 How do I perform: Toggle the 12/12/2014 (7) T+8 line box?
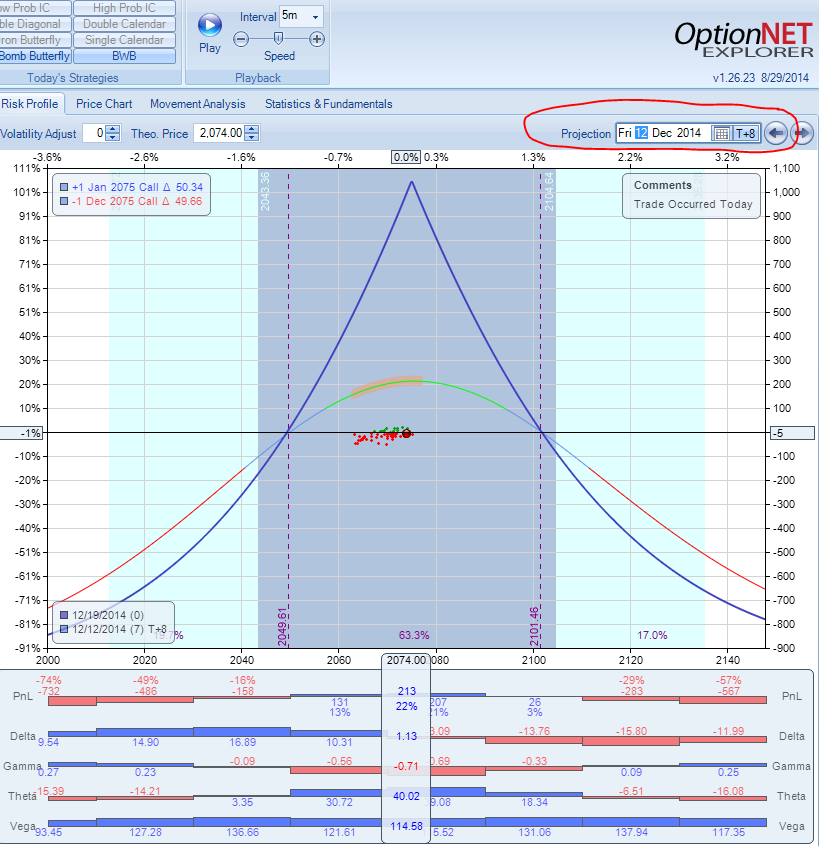[64, 629]
